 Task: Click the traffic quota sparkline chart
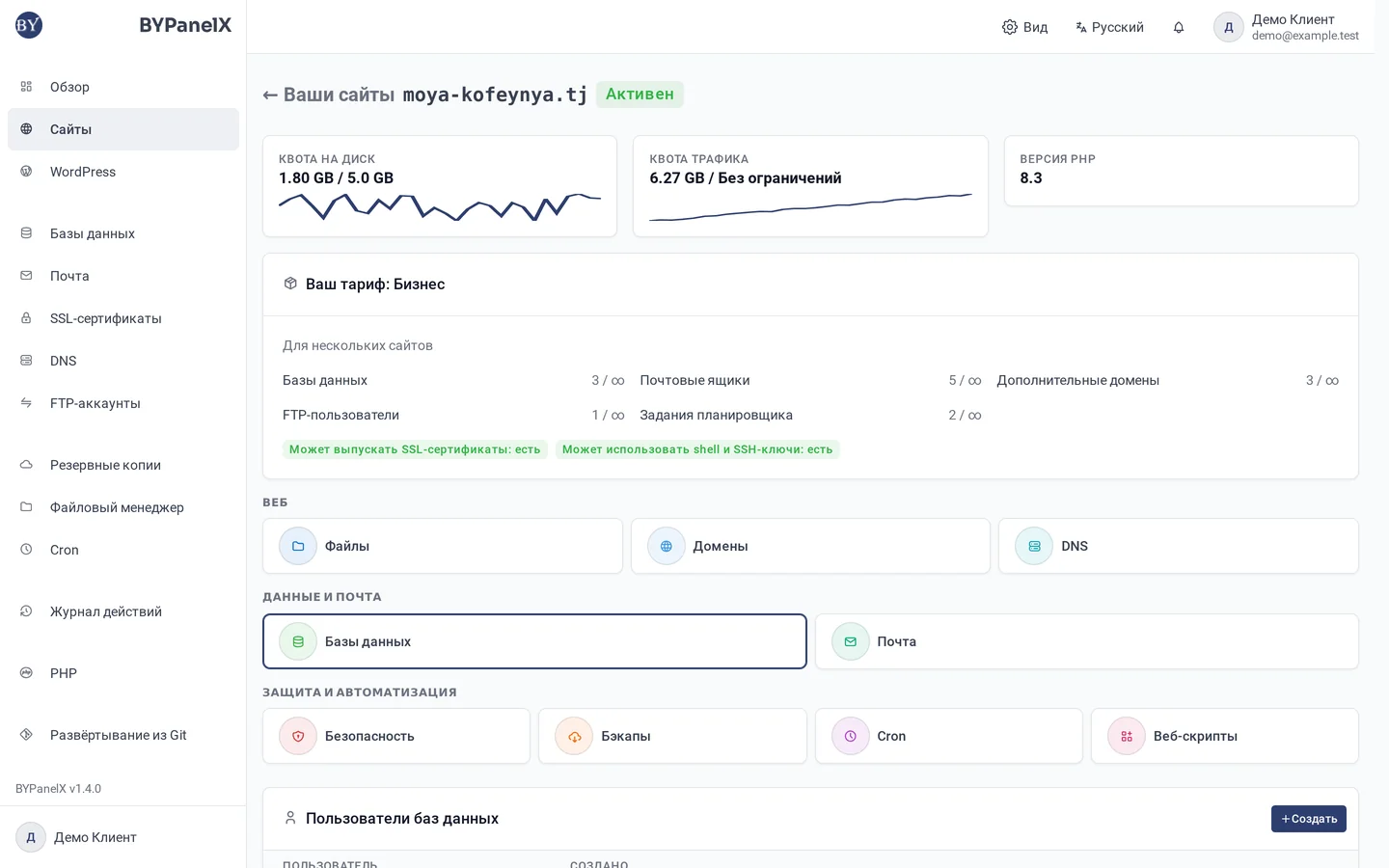click(810, 206)
